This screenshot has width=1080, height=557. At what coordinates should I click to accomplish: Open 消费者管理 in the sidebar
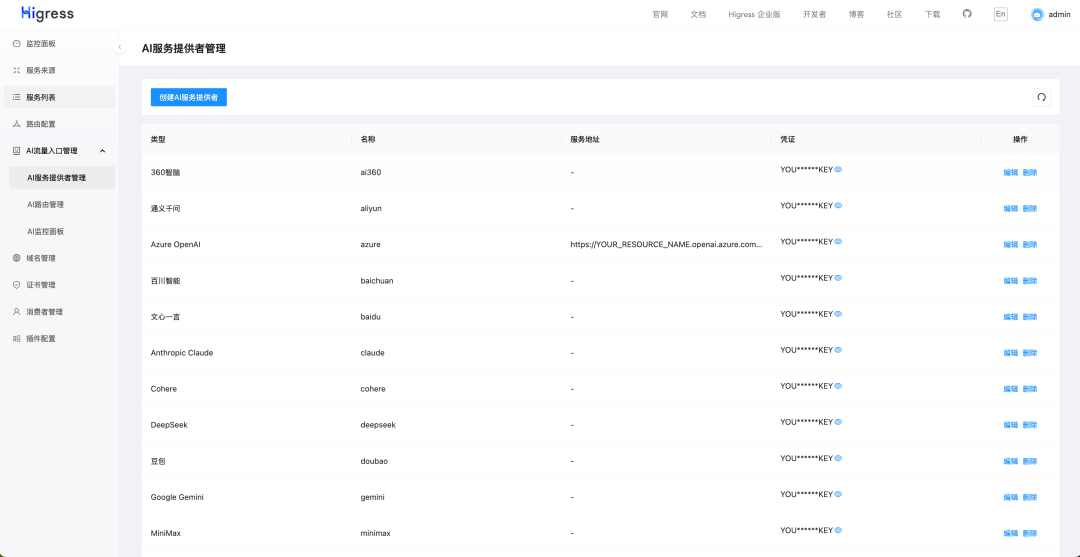tap(59, 312)
